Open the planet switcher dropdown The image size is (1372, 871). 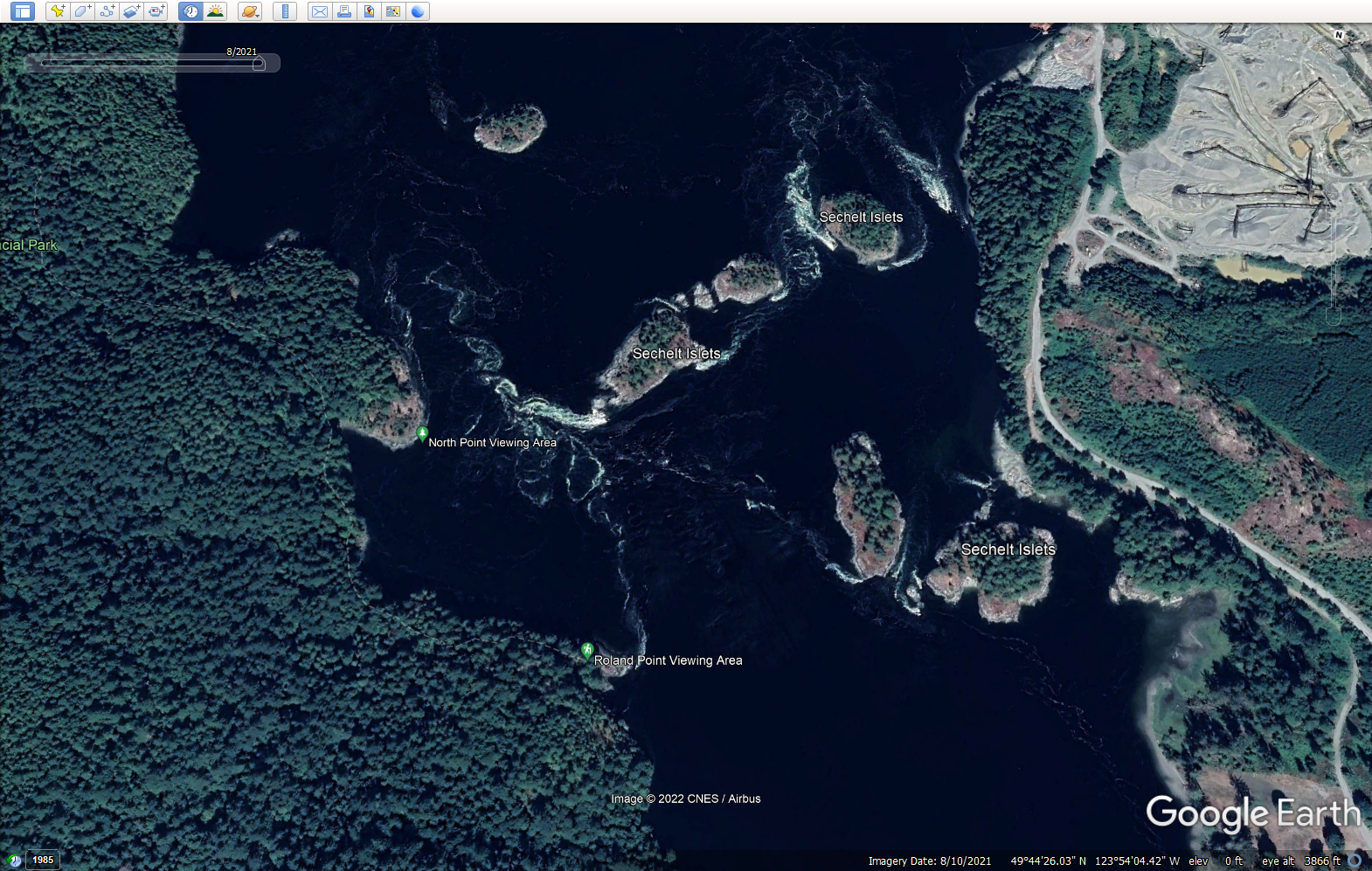[250, 11]
